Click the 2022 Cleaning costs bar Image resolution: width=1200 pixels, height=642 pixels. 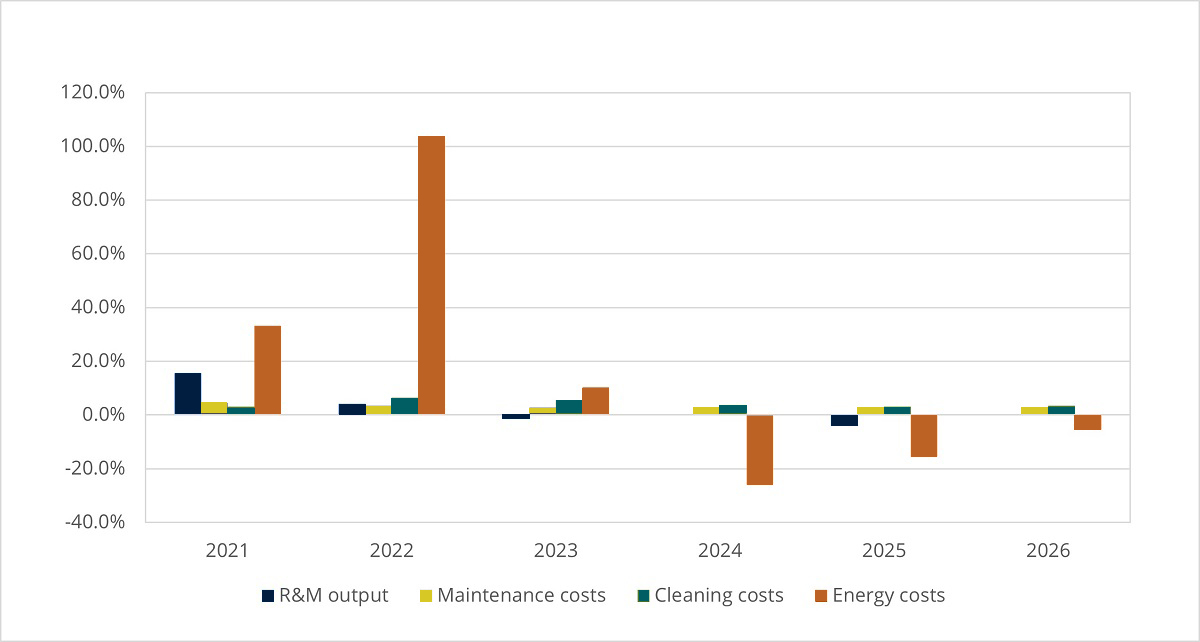tap(404, 406)
